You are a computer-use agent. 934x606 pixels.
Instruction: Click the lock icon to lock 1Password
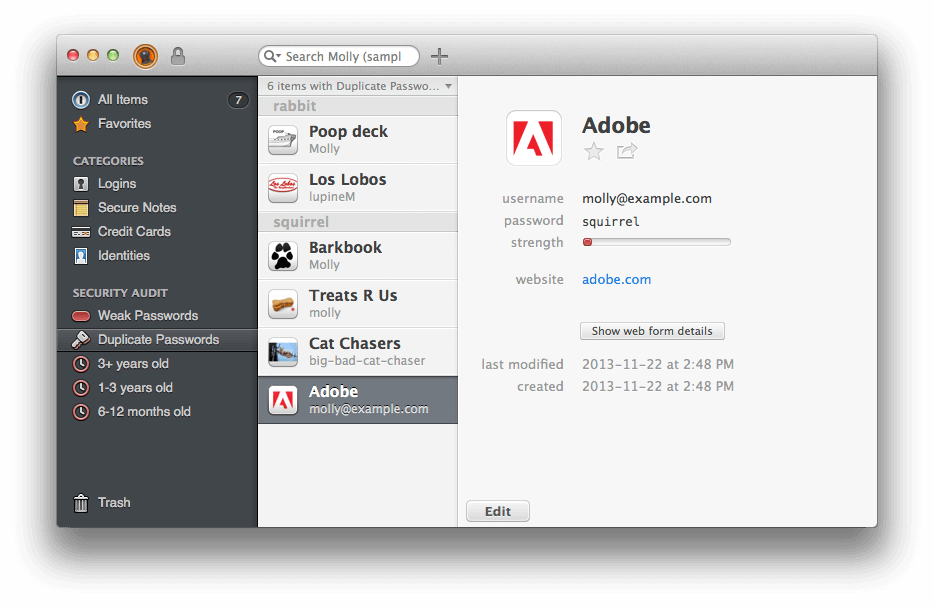(x=177, y=55)
